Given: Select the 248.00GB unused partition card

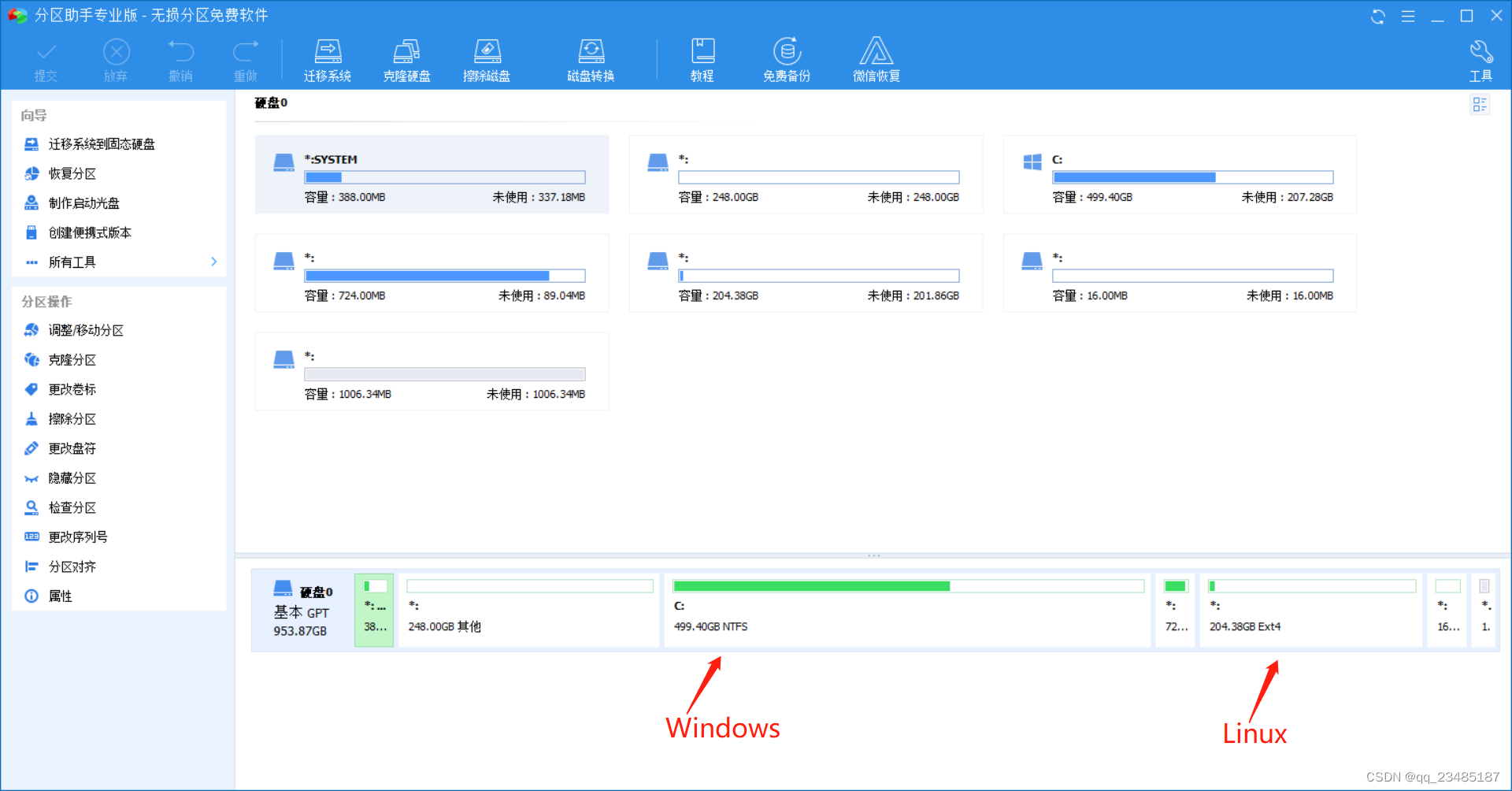Looking at the screenshot, I should [x=806, y=174].
